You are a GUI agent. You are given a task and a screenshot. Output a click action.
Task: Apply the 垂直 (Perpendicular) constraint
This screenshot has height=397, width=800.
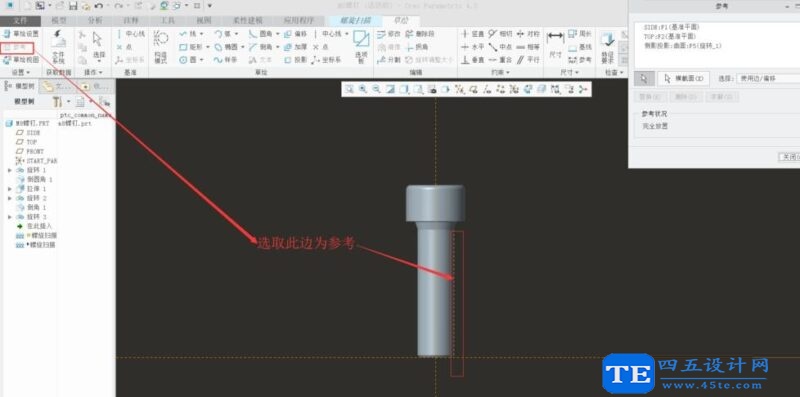[473, 60]
